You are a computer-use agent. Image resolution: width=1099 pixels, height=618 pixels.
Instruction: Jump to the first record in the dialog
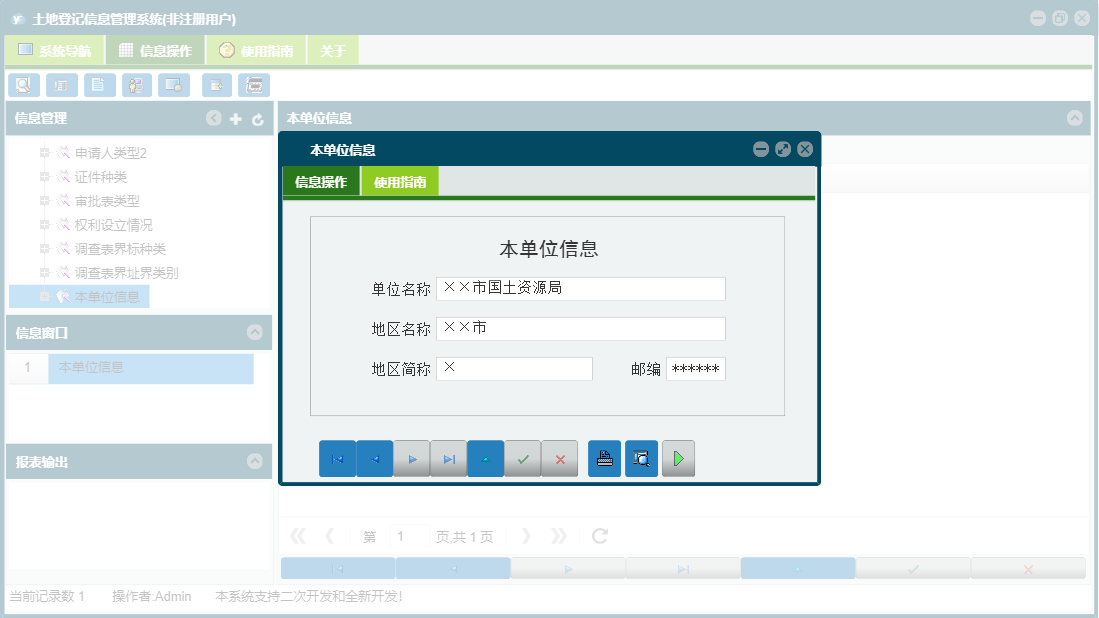338,459
